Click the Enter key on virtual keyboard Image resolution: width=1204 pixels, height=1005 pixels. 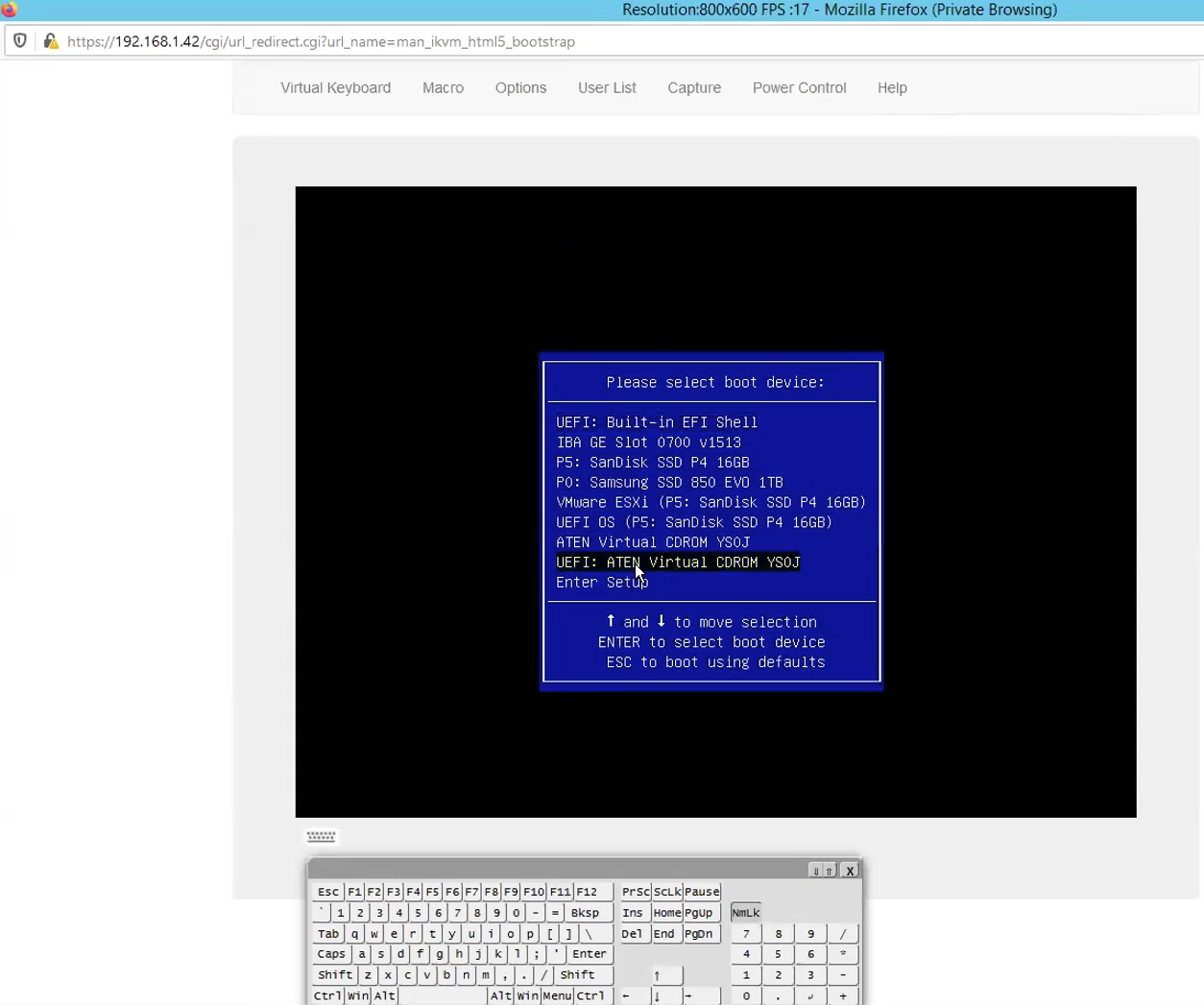[x=590, y=954]
